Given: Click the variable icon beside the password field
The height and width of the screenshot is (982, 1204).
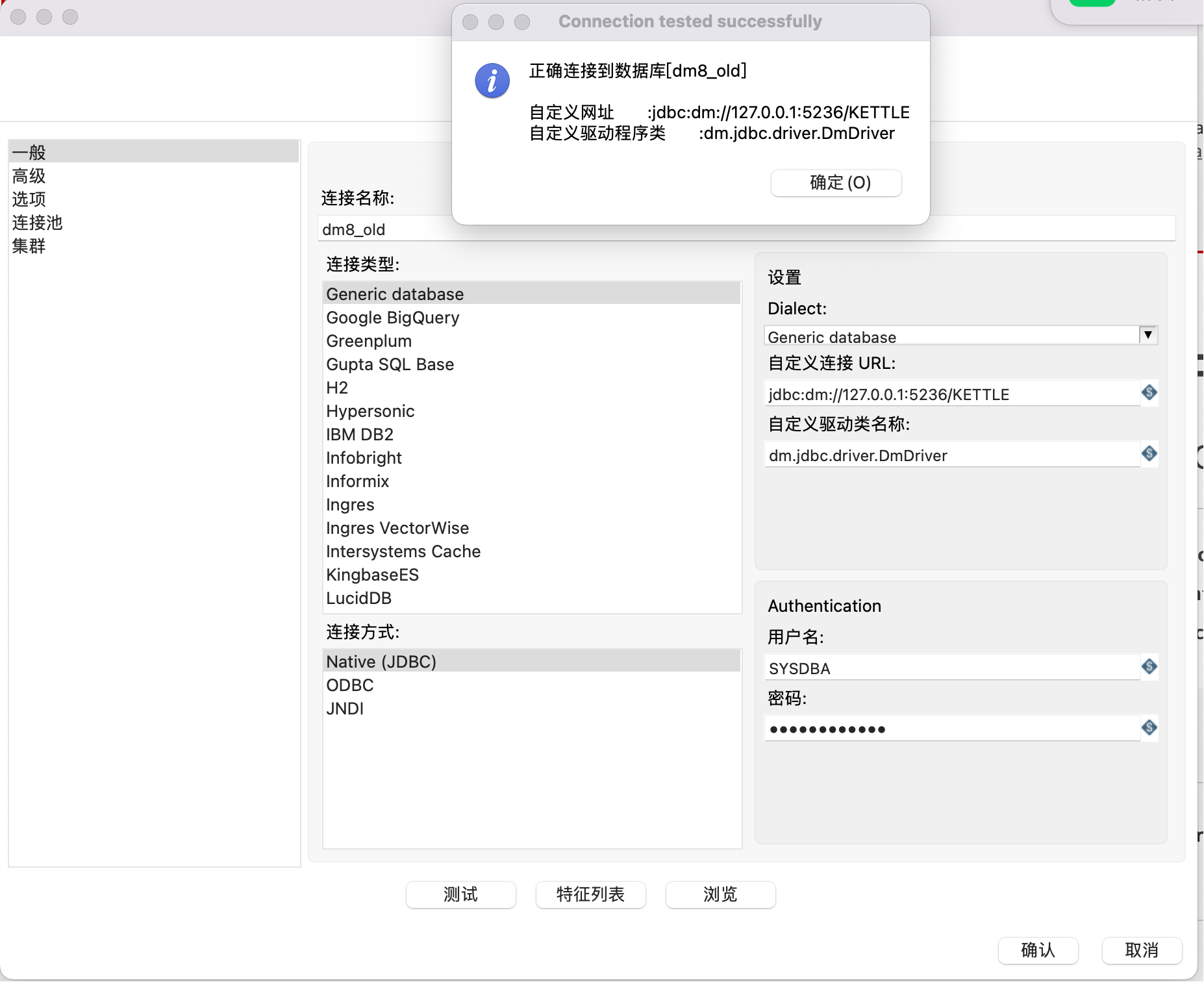Looking at the screenshot, I should pyautogui.click(x=1149, y=728).
